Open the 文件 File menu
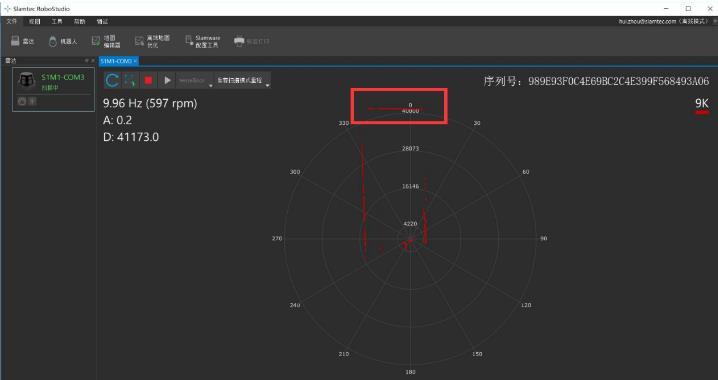 [11, 22]
